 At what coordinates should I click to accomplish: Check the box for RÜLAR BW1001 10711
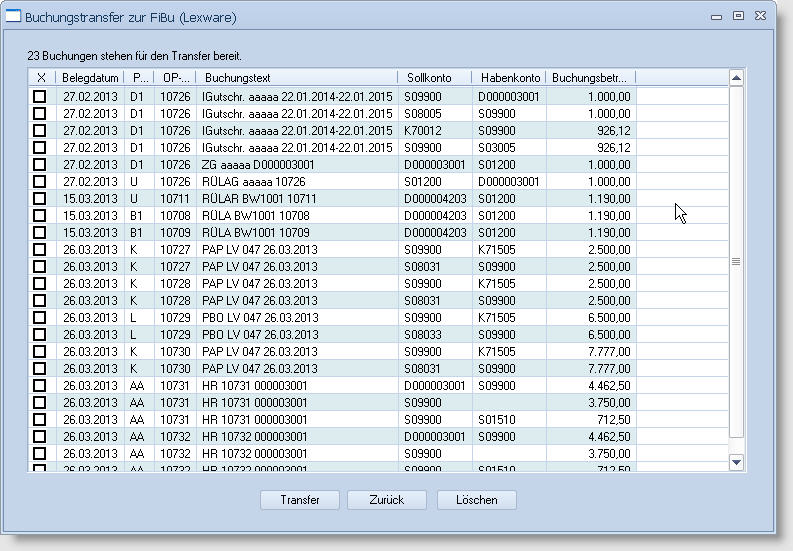click(40, 199)
